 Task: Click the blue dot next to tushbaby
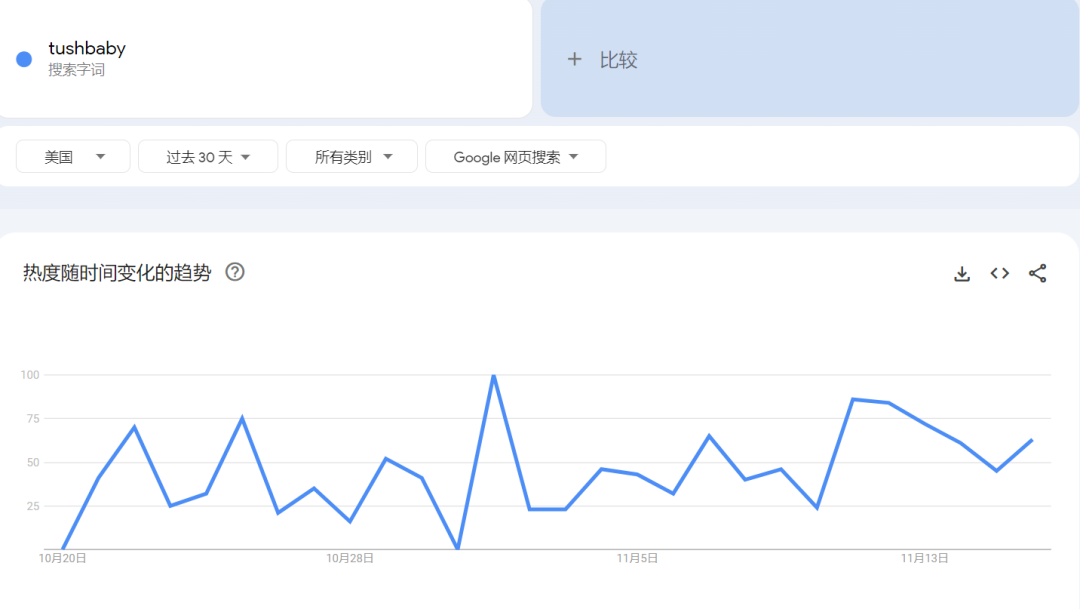(x=24, y=59)
